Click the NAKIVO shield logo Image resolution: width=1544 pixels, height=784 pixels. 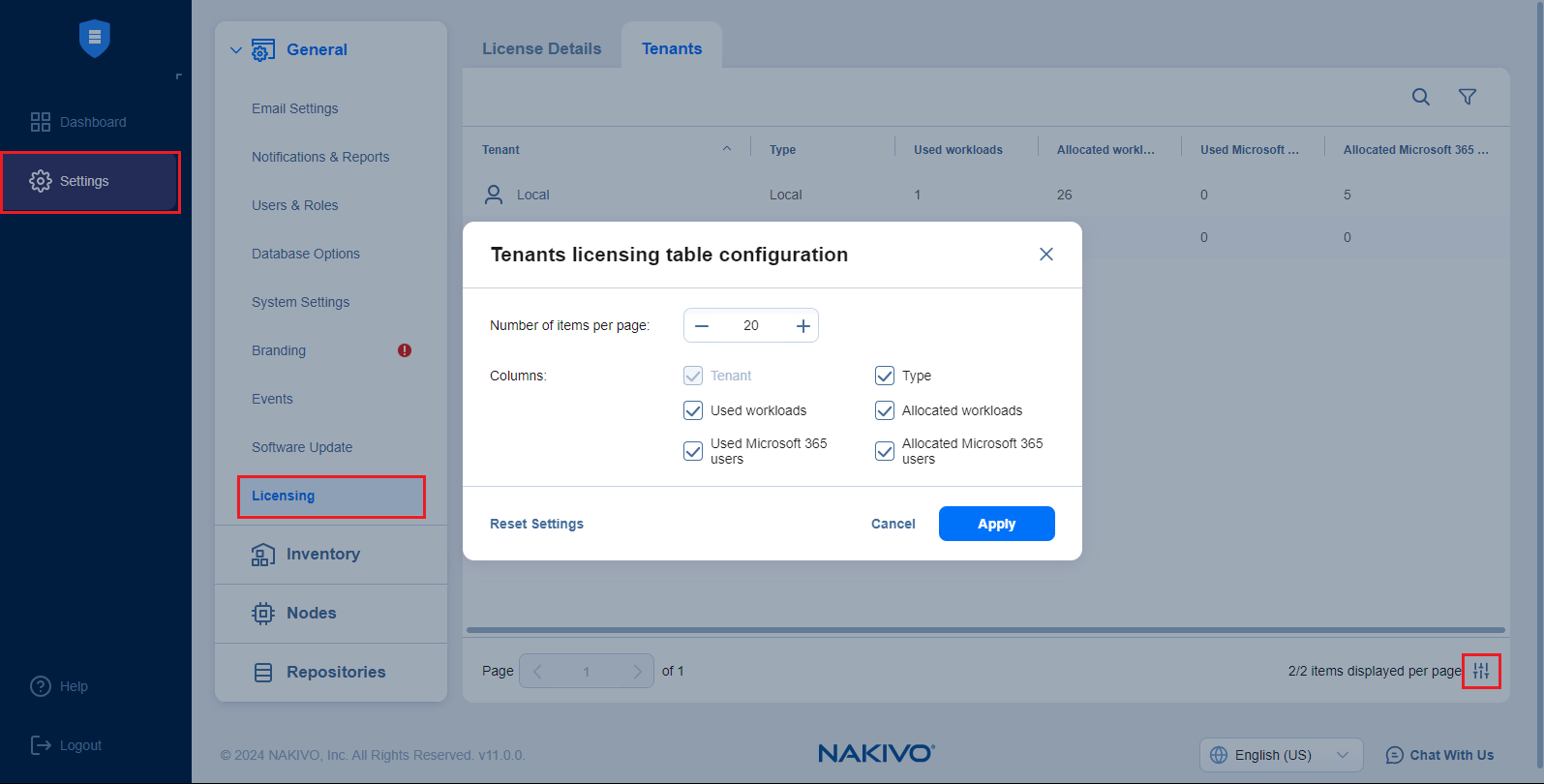pos(94,39)
